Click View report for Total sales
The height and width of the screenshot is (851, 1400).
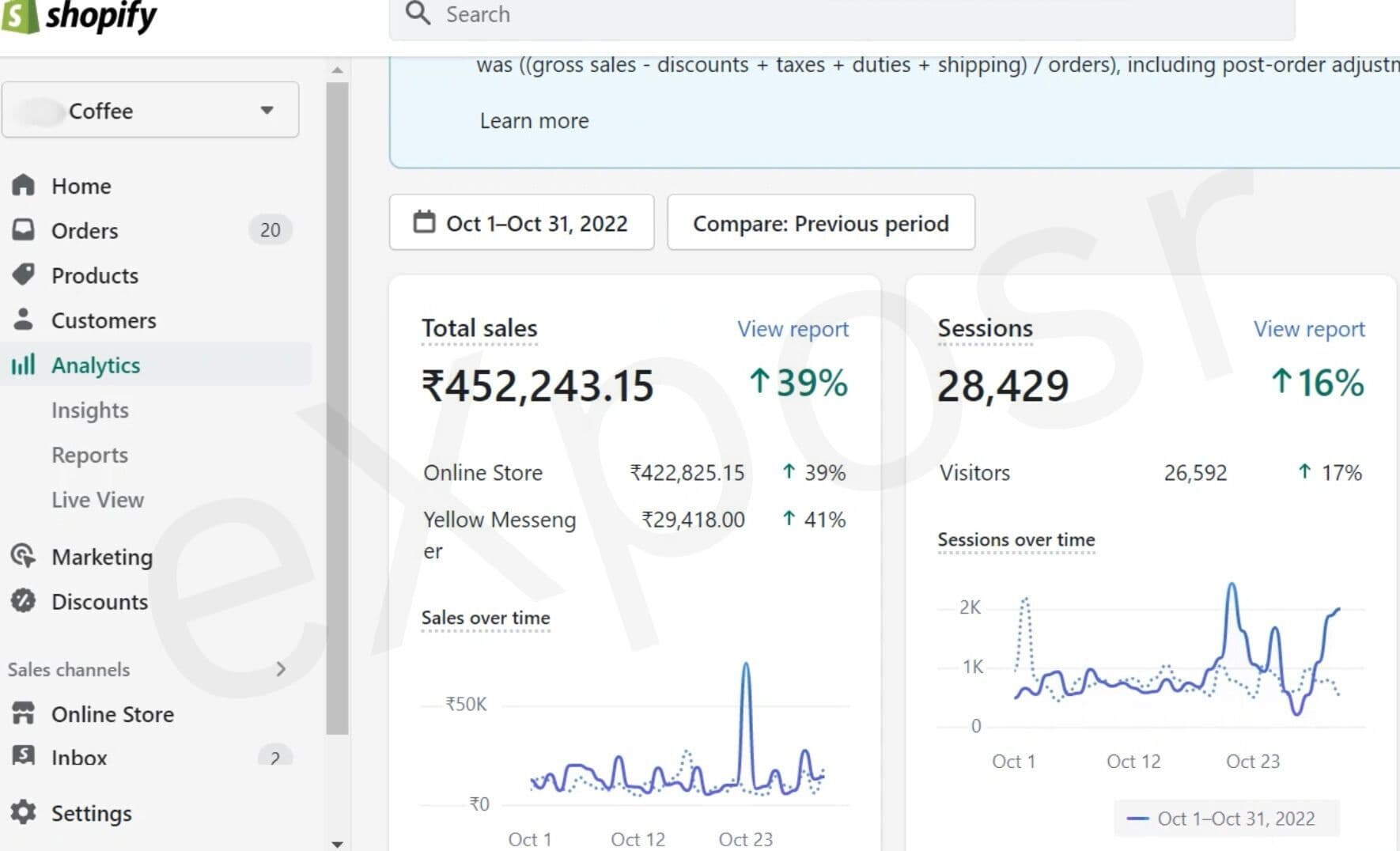click(793, 329)
